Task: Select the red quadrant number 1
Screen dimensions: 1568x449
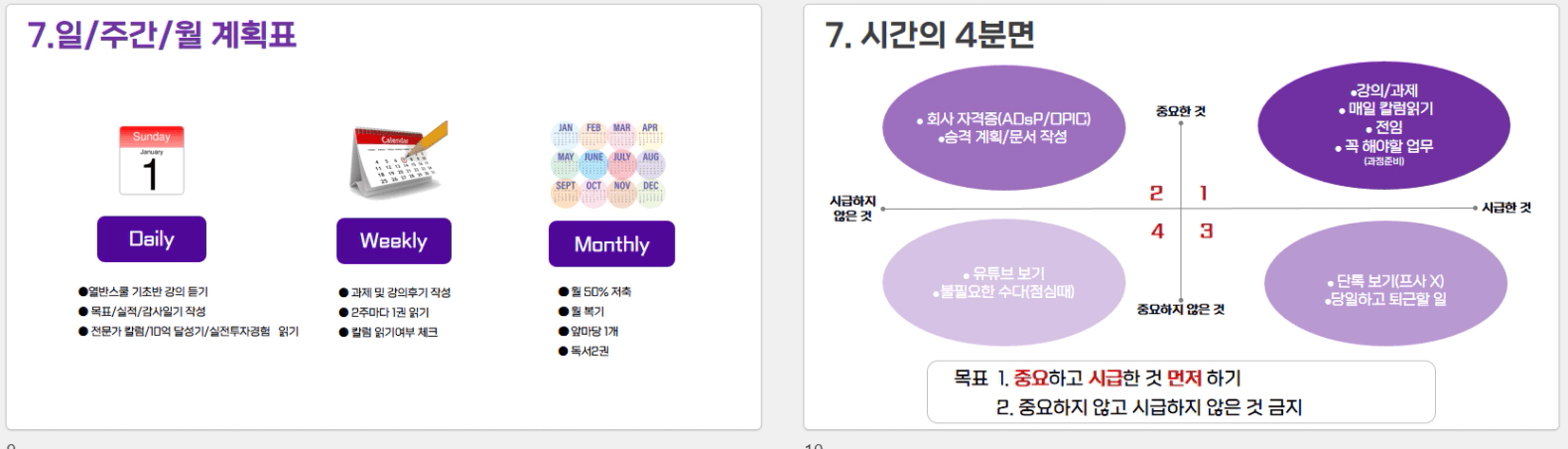Action: (1204, 193)
